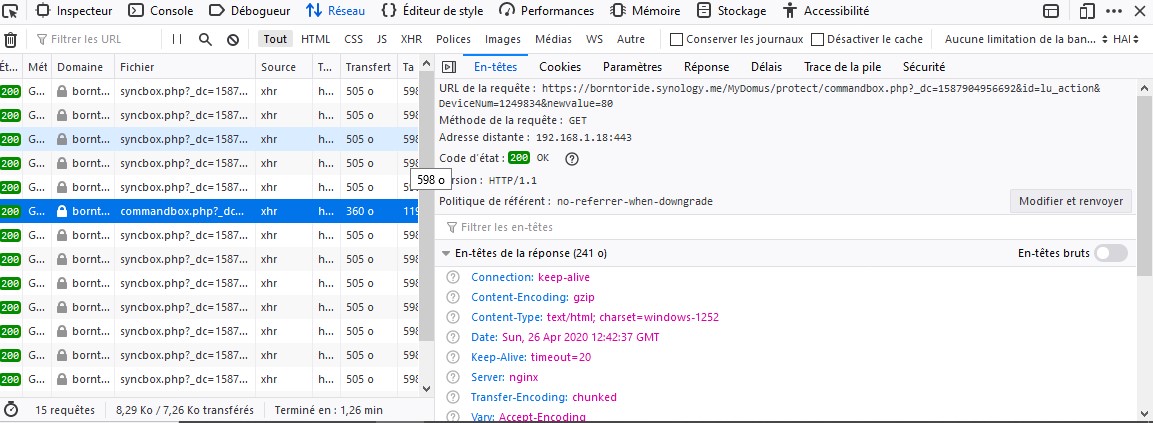This screenshot has width=1153, height=423.
Task: Click help icon beside status code 200
Action: pyautogui.click(x=573, y=158)
